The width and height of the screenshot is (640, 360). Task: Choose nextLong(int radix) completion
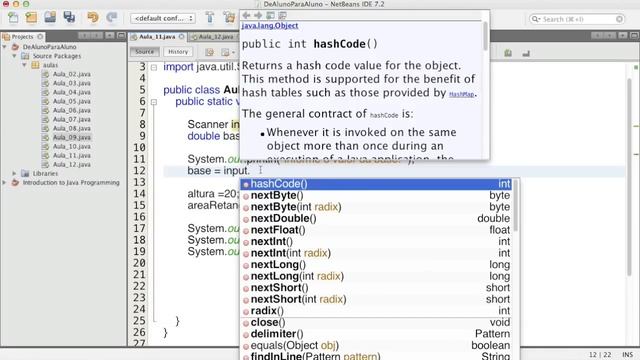coord(377,276)
